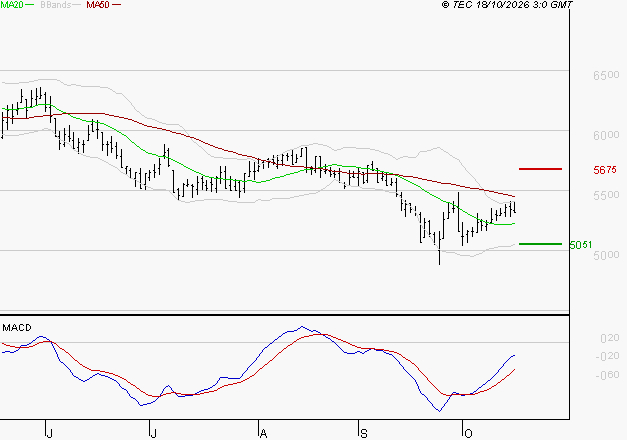Click the MACD -060 axis label

607,375
